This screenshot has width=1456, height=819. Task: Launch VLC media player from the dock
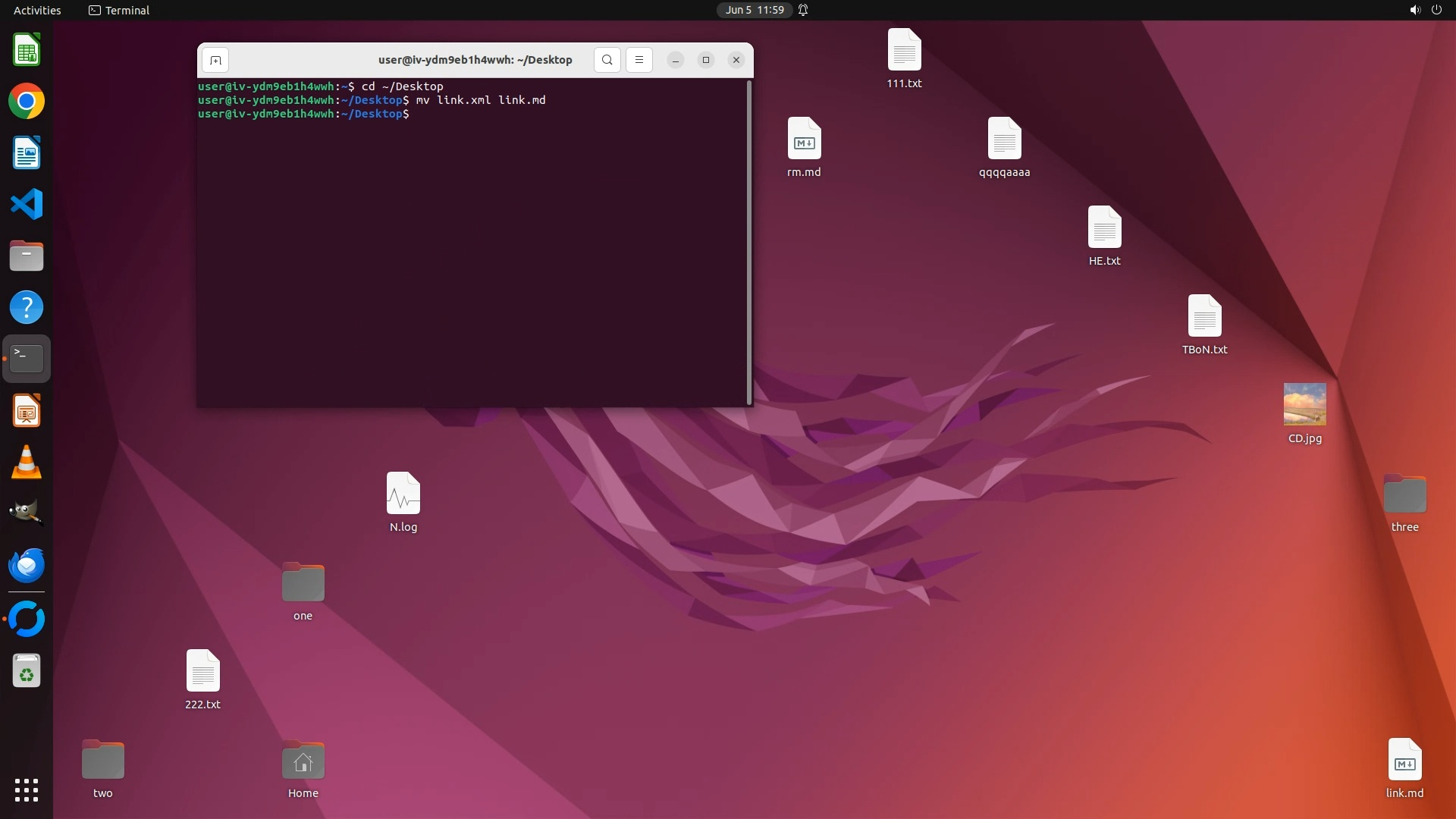pos(27,462)
